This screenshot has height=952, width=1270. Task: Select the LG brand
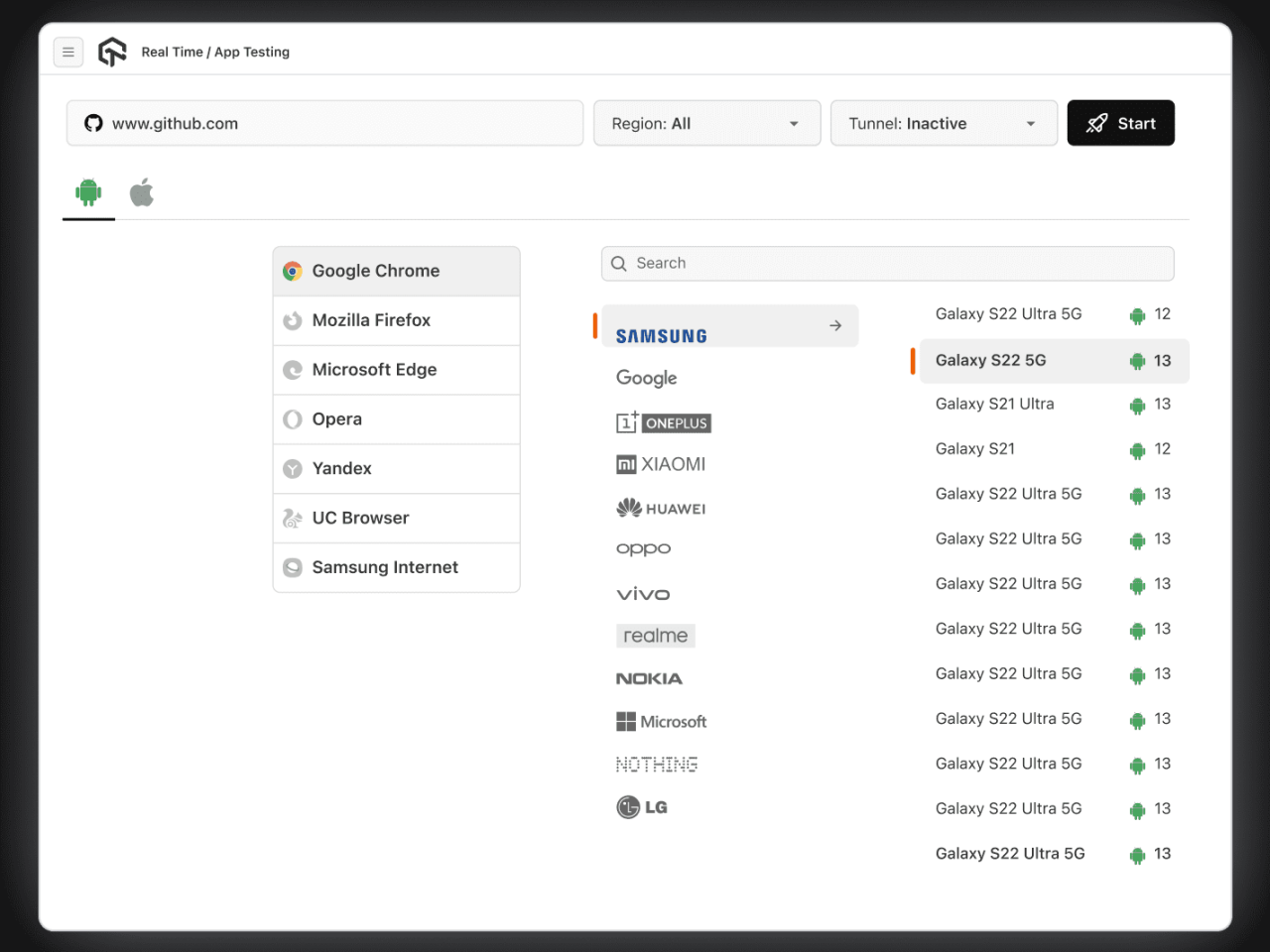(642, 807)
